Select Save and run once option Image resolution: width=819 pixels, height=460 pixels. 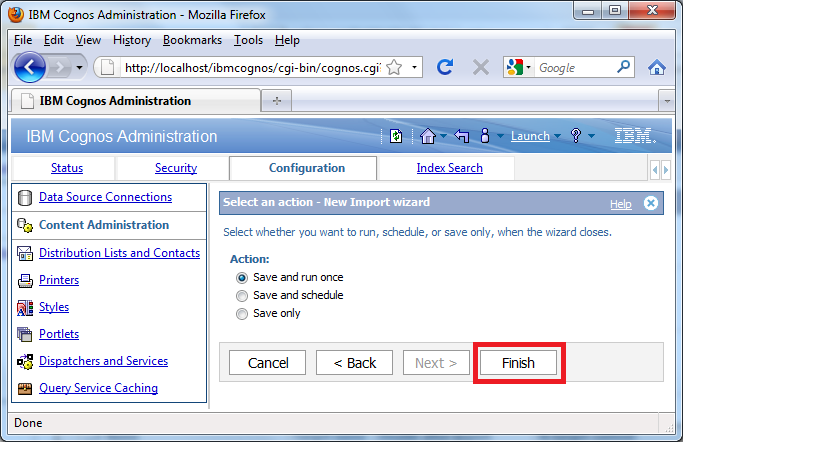242,278
